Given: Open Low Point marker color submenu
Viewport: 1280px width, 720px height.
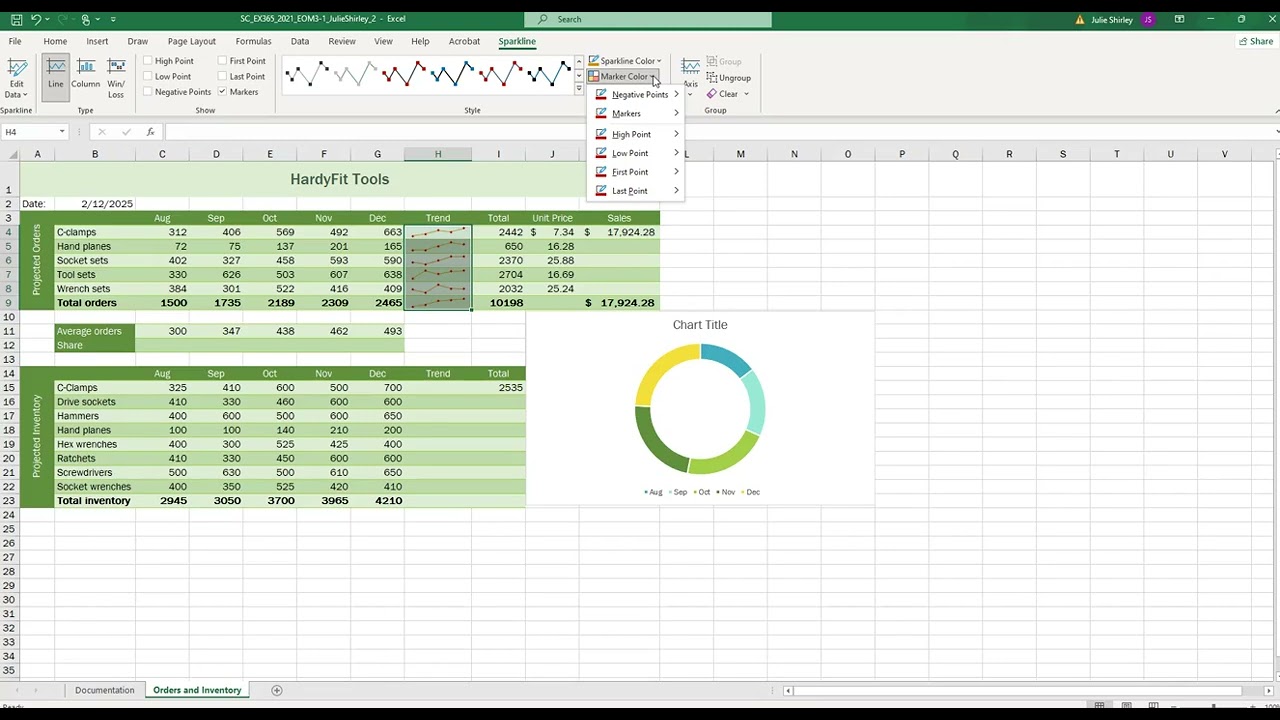Looking at the screenshot, I should click(x=637, y=153).
